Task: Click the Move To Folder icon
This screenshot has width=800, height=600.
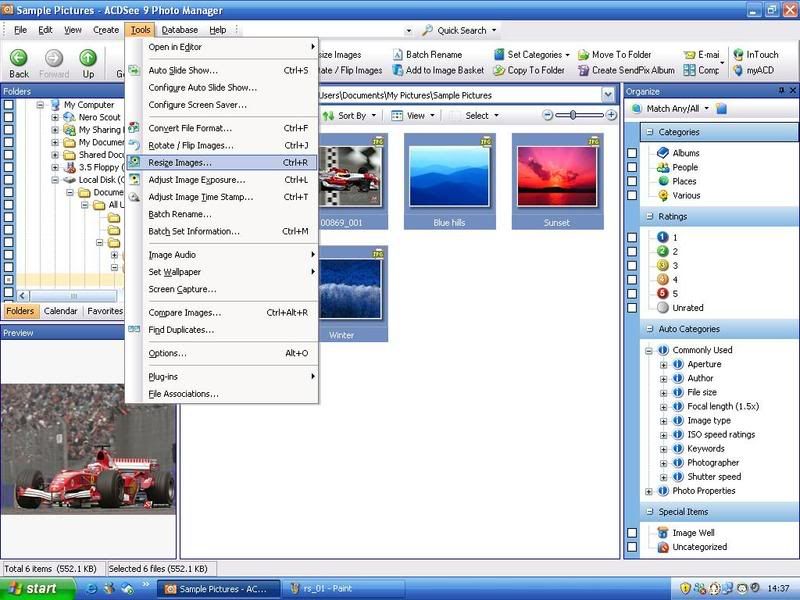Action: click(x=583, y=55)
